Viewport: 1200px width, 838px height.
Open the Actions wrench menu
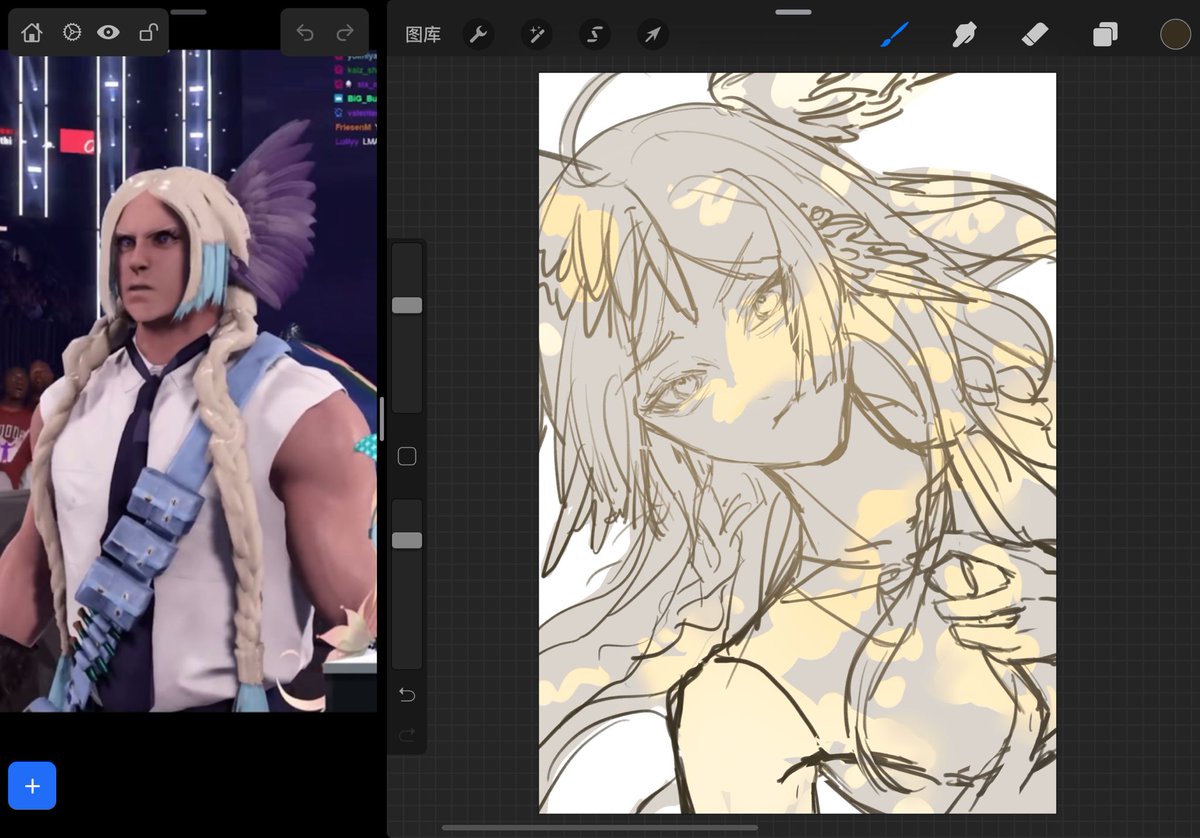(478, 35)
